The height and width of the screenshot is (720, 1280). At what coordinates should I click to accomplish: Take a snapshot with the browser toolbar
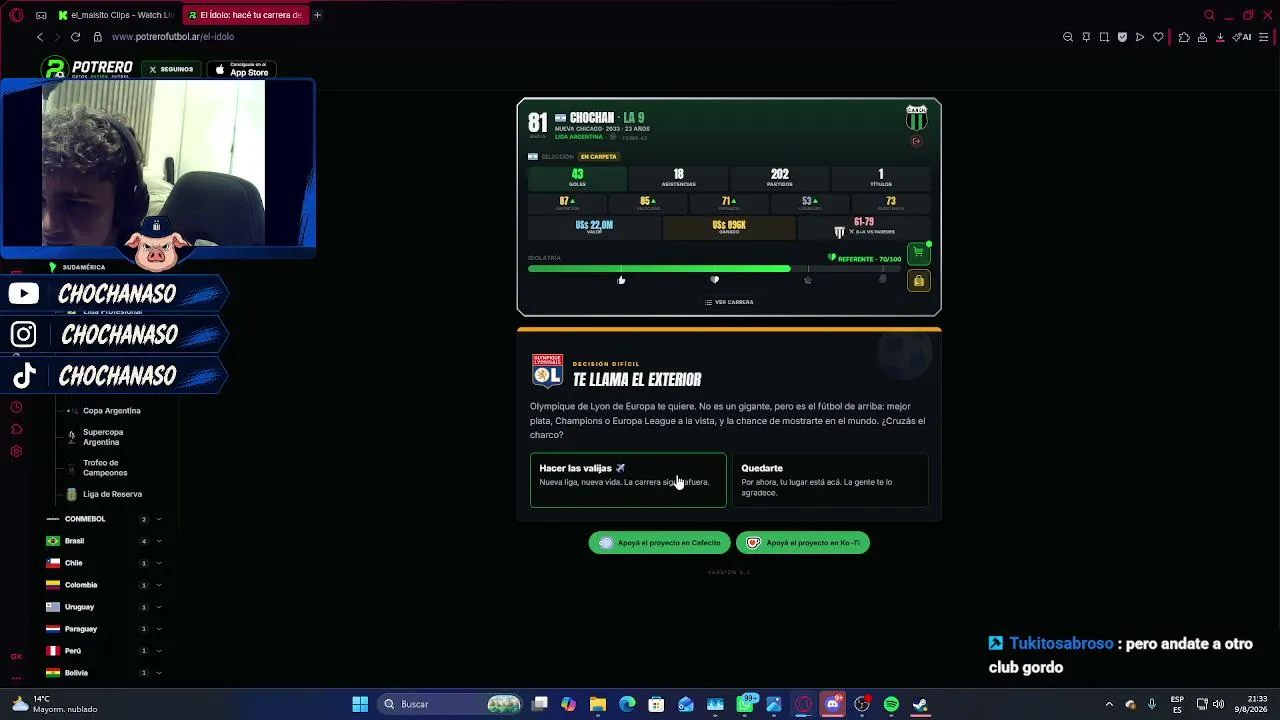(x=1104, y=37)
